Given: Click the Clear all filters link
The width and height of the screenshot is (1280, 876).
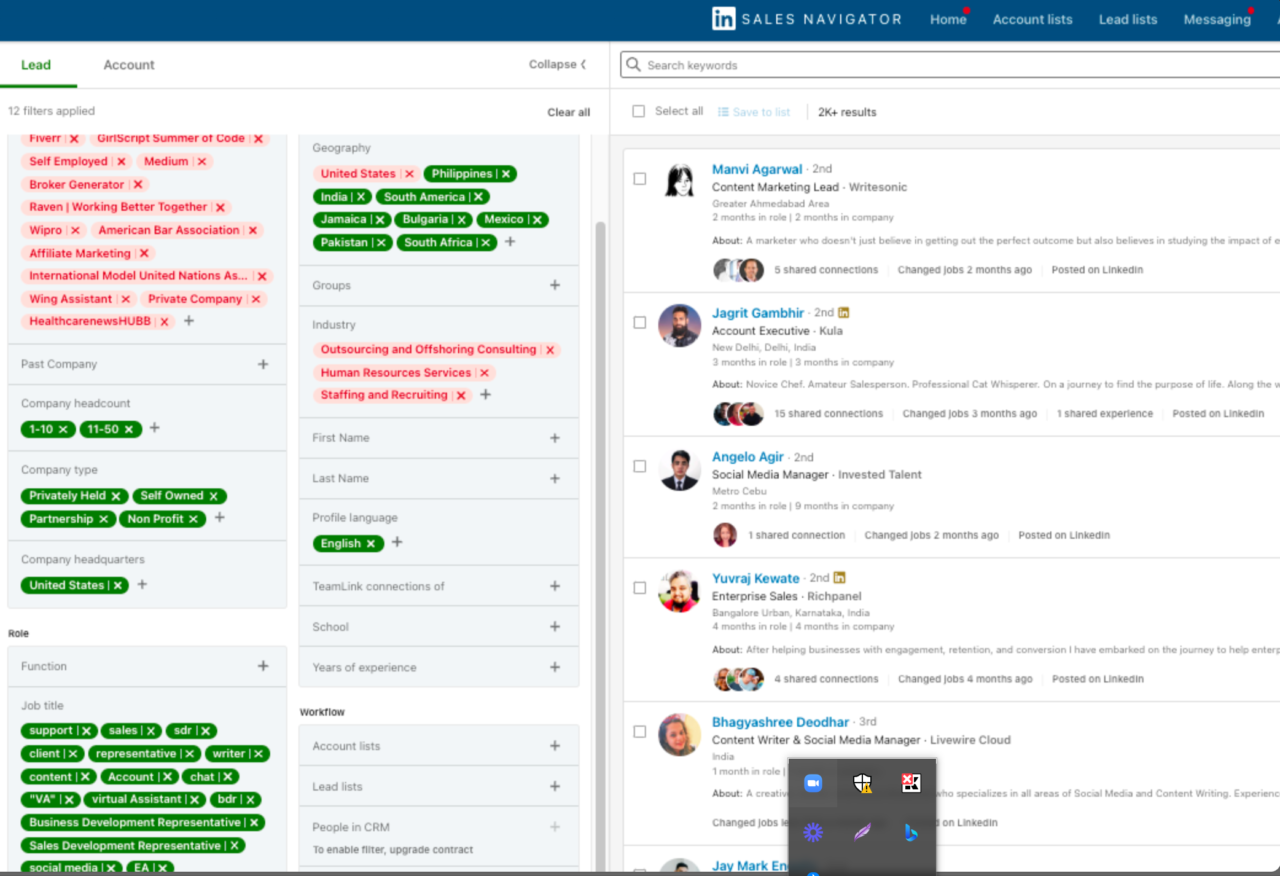Looking at the screenshot, I should (x=568, y=112).
